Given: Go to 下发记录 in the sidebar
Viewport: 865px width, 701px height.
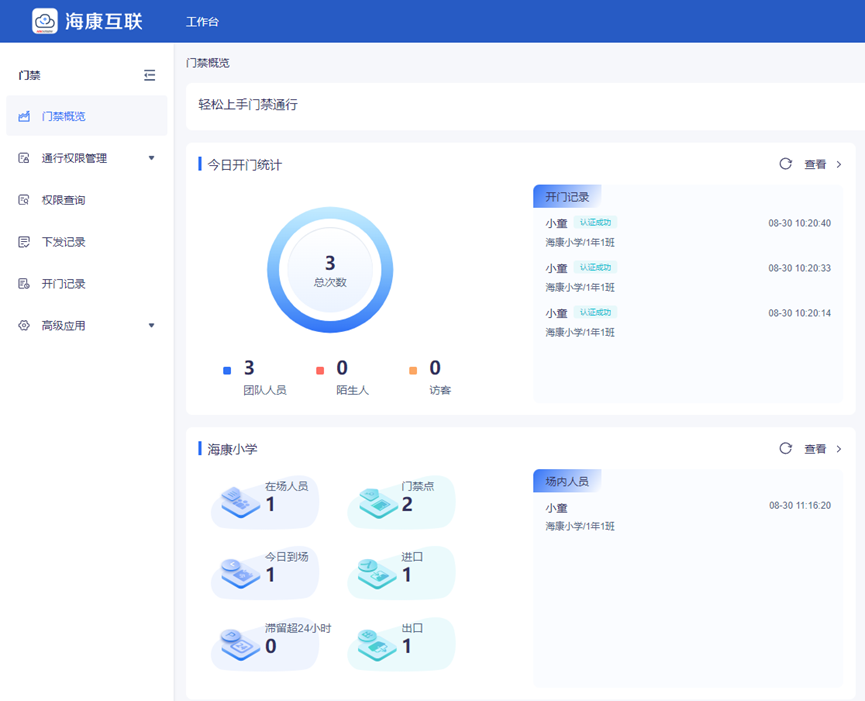Looking at the screenshot, I should (63, 242).
